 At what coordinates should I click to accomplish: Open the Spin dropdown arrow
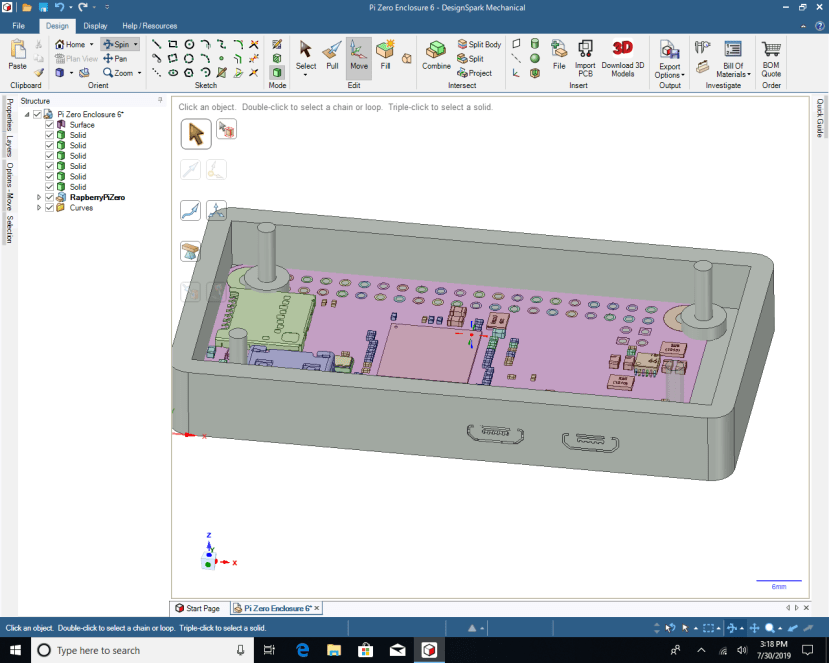click(x=136, y=44)
